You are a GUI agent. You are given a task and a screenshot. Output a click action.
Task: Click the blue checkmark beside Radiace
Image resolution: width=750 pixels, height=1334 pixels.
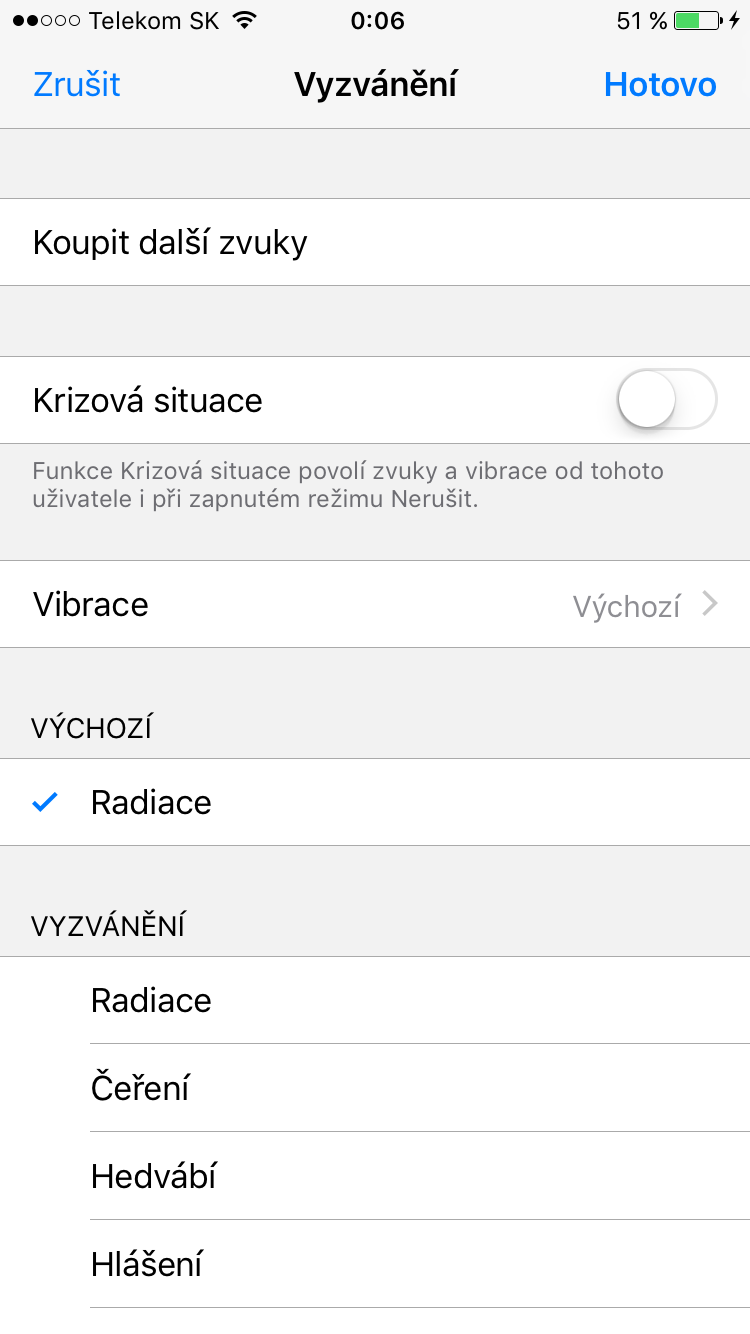tap(45, 802)
